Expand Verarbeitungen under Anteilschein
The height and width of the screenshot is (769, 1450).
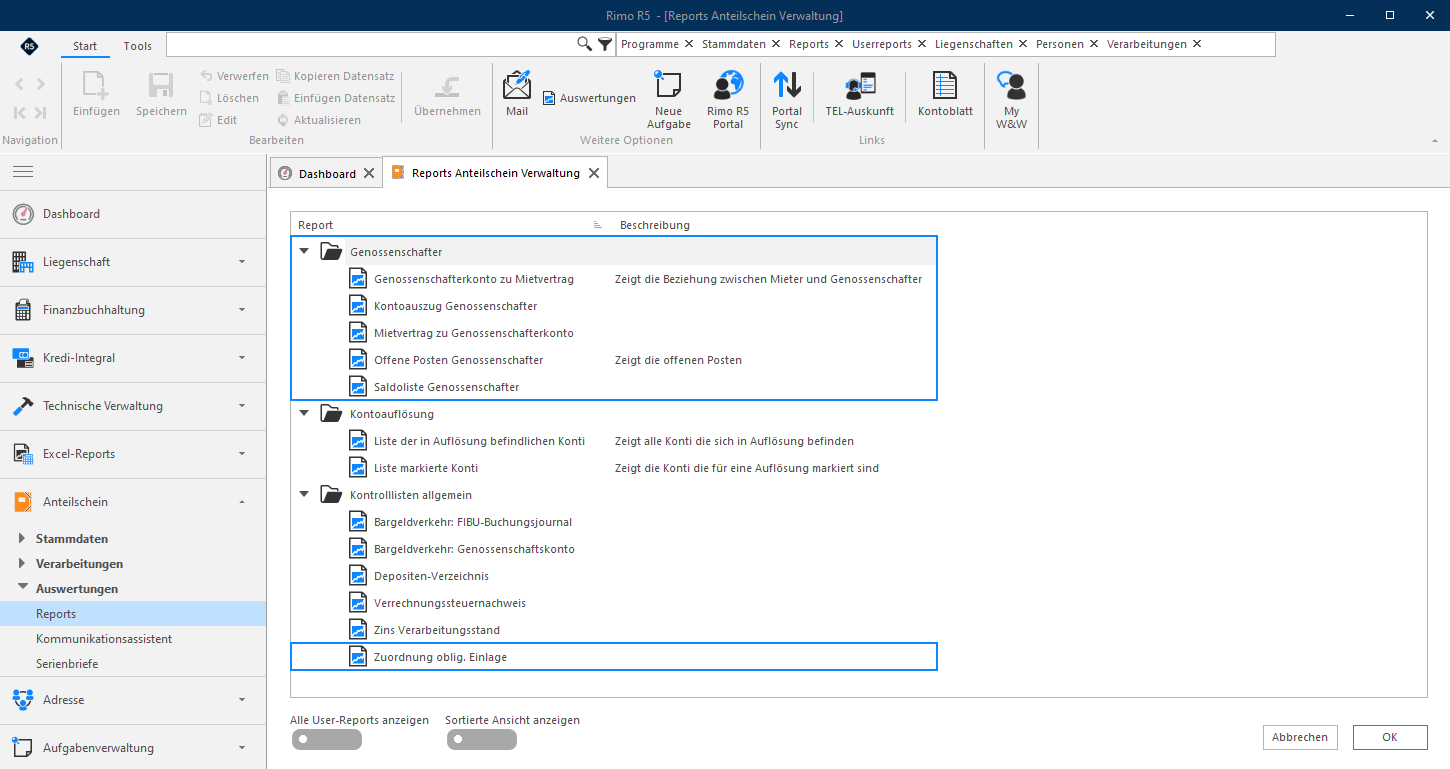(x=22, y=563)
